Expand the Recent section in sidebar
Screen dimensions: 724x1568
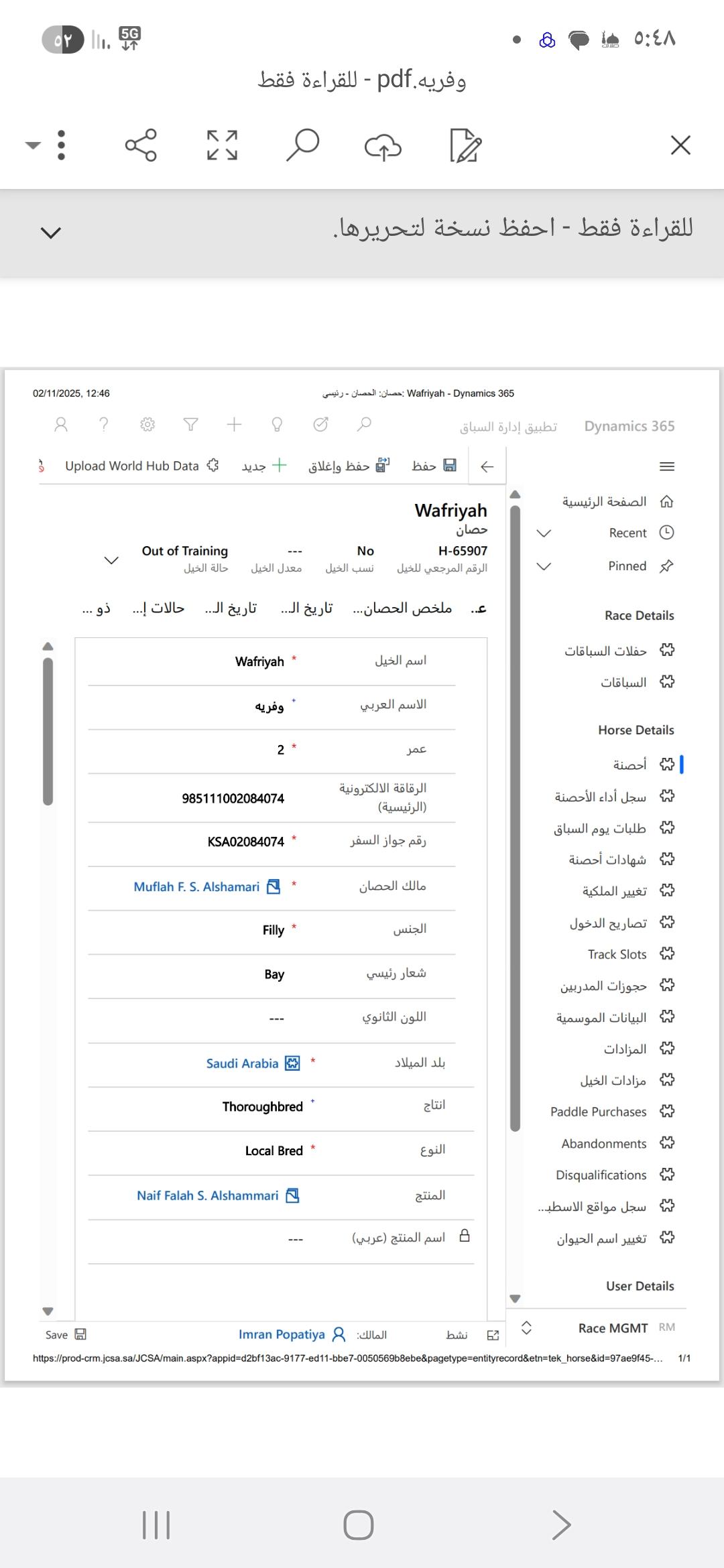(x=544, y=533)
